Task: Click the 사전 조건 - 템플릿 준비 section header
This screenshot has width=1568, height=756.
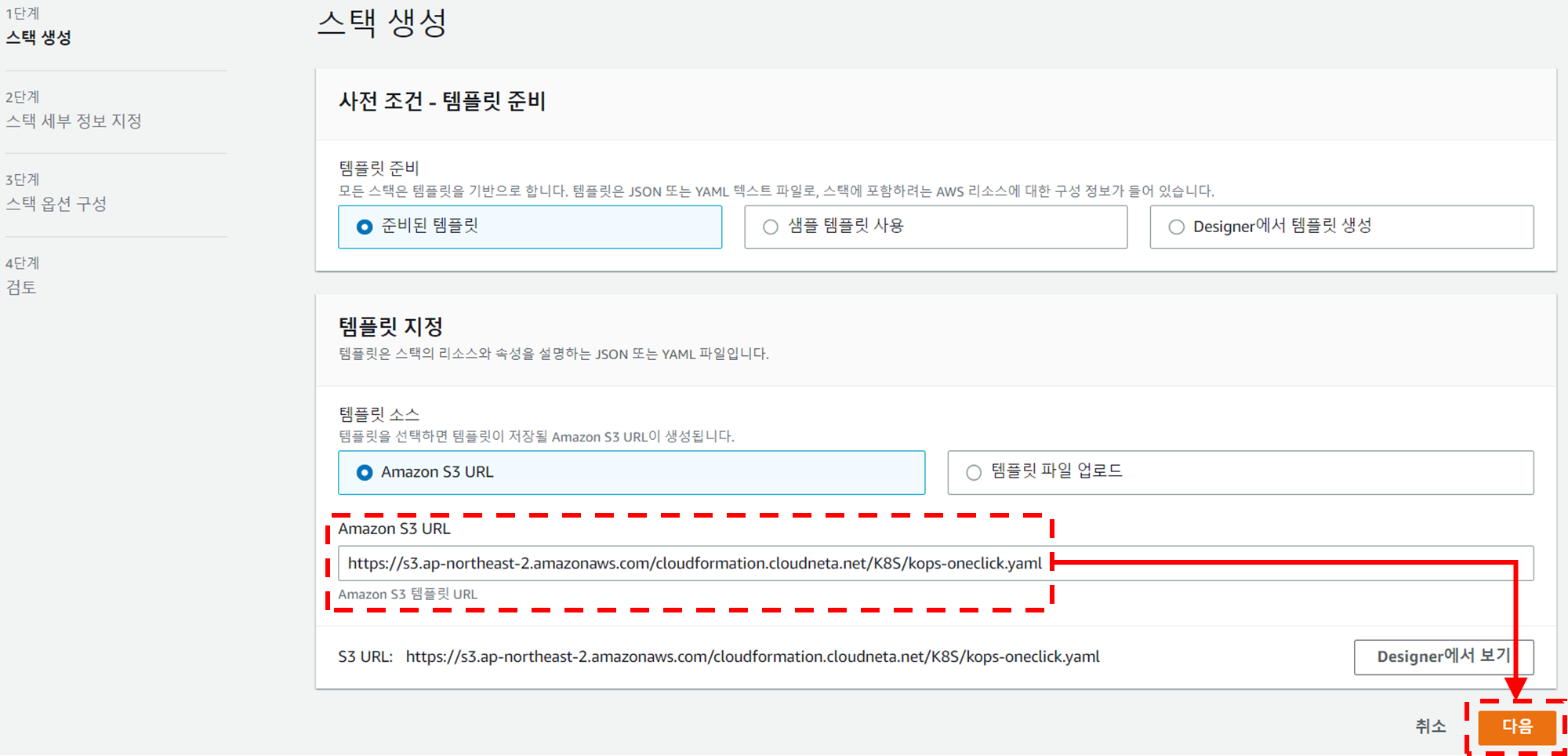Action: pos(442,101)
